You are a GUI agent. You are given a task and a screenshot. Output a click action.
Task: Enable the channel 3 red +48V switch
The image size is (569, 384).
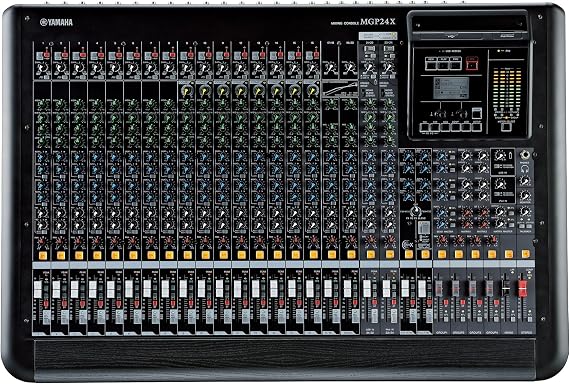[83, 55]
